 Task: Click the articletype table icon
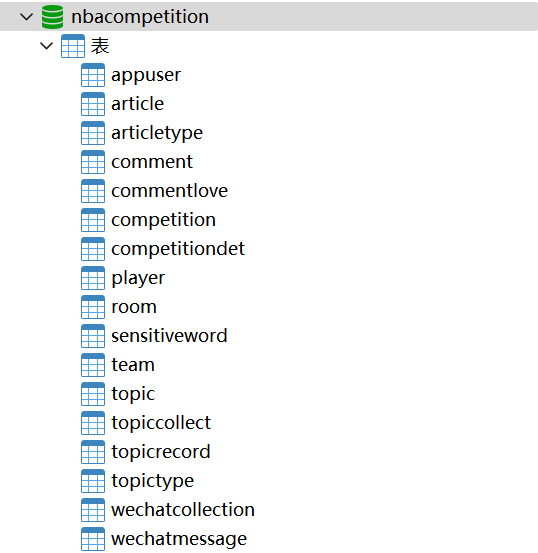tap(93, 133)
